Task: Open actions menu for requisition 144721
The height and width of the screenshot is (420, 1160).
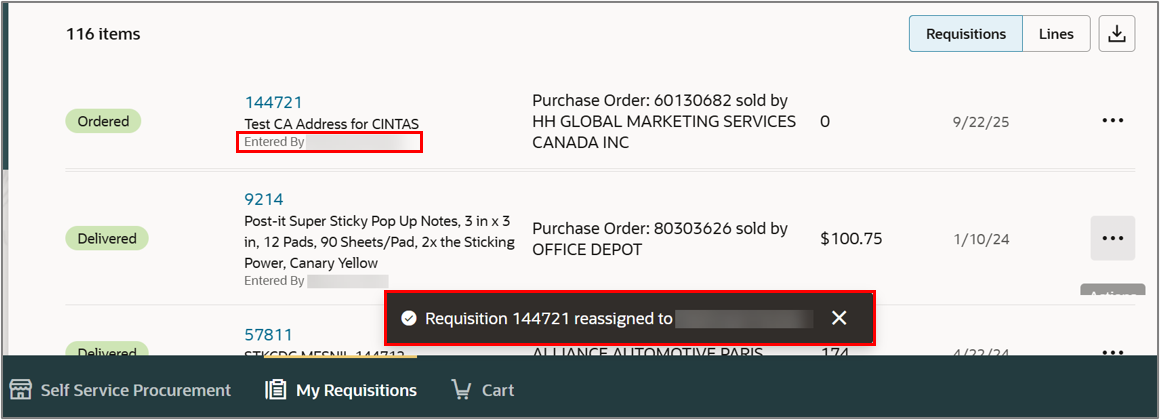Action: (x=1113, y=121)
